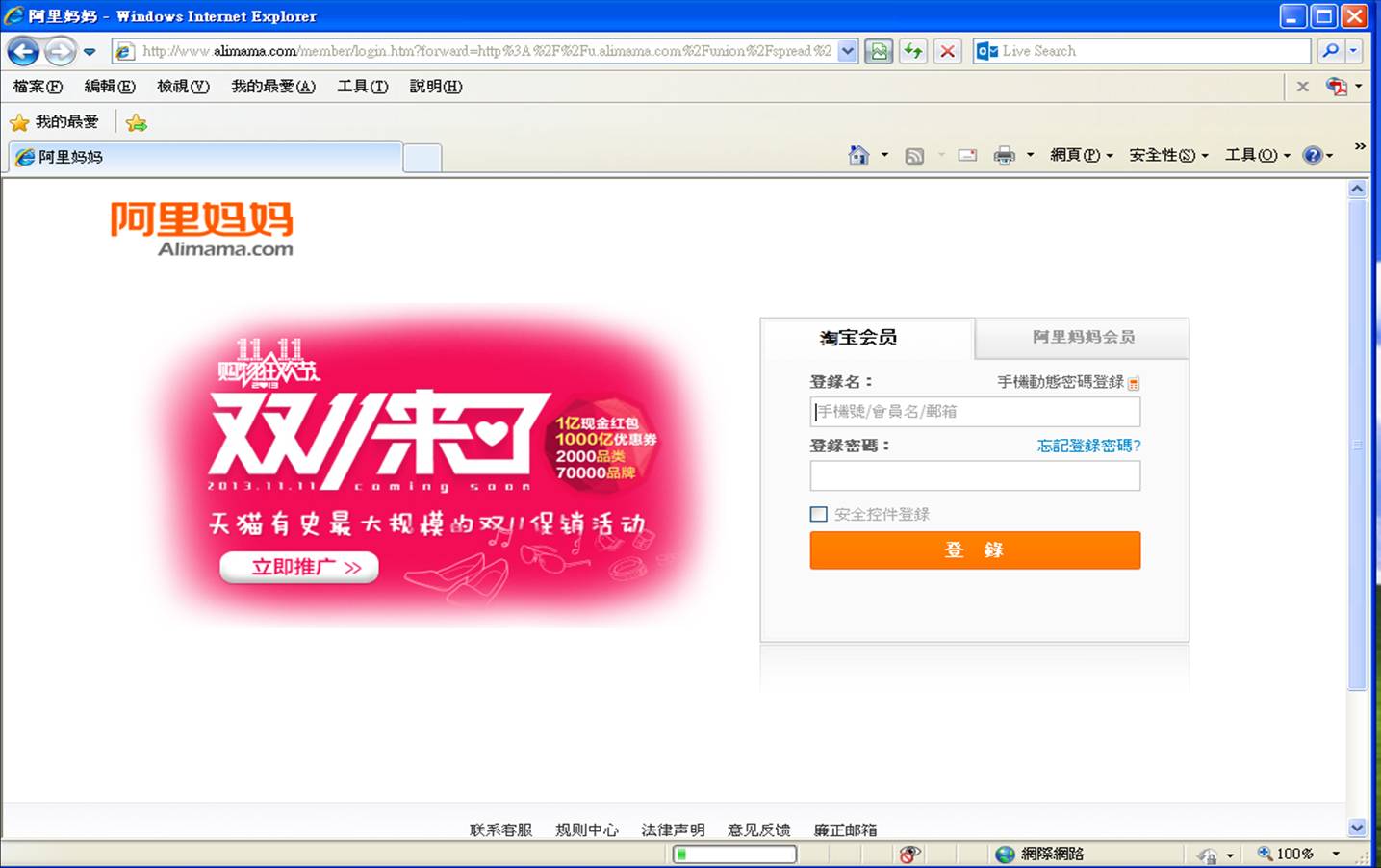Go back with the browser Back arrow
This screenshot has width=1381, height=868.
click(24, 51)
